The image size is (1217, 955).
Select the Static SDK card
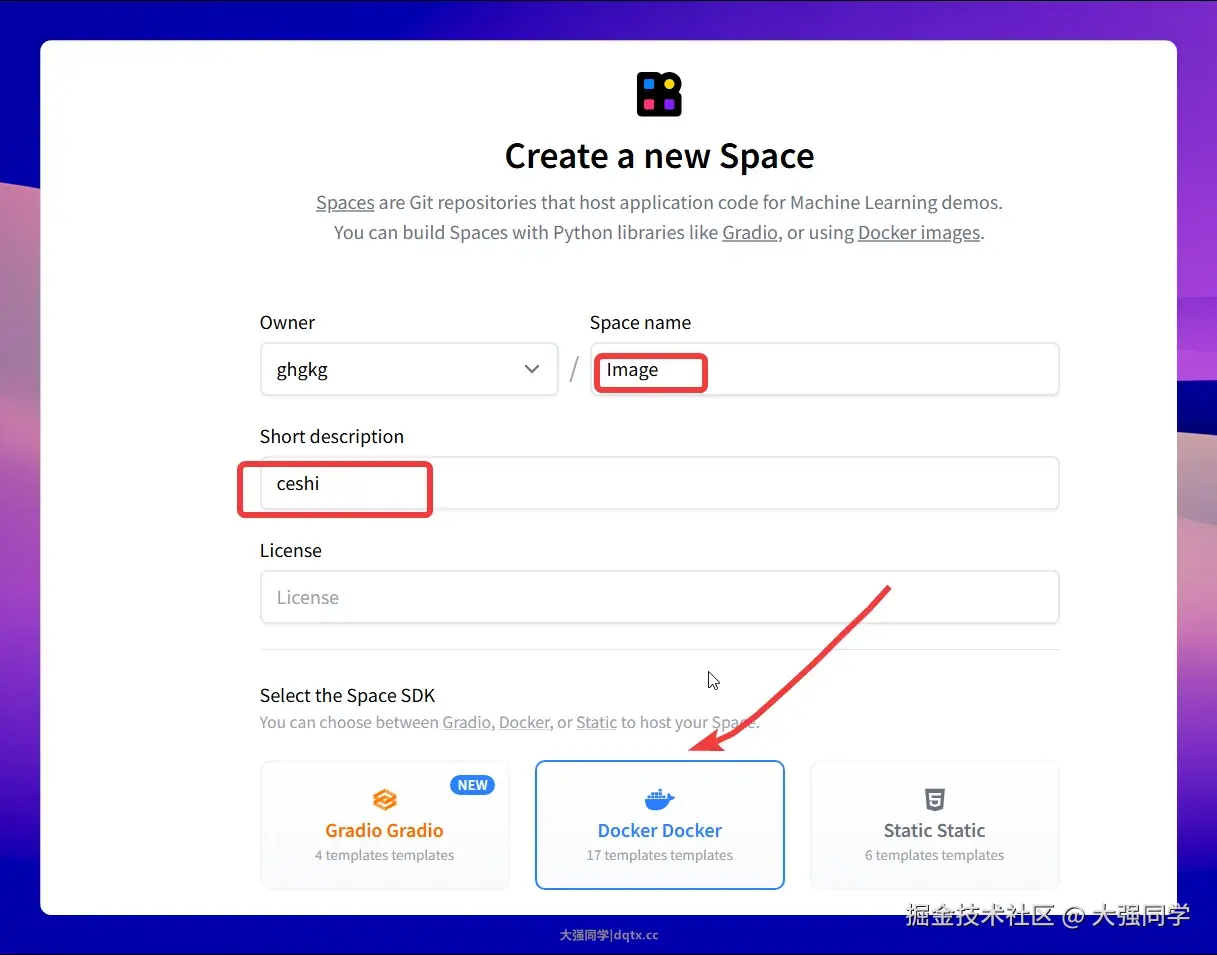tap(934, 825)
